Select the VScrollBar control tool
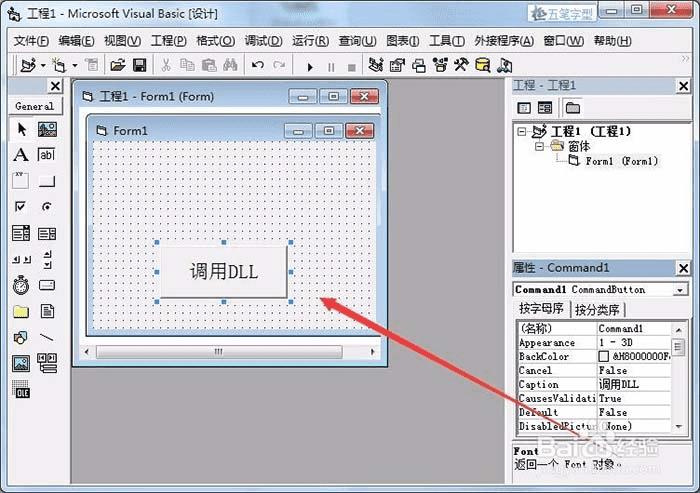Screen dimensions: 700x493 [47, 259]
